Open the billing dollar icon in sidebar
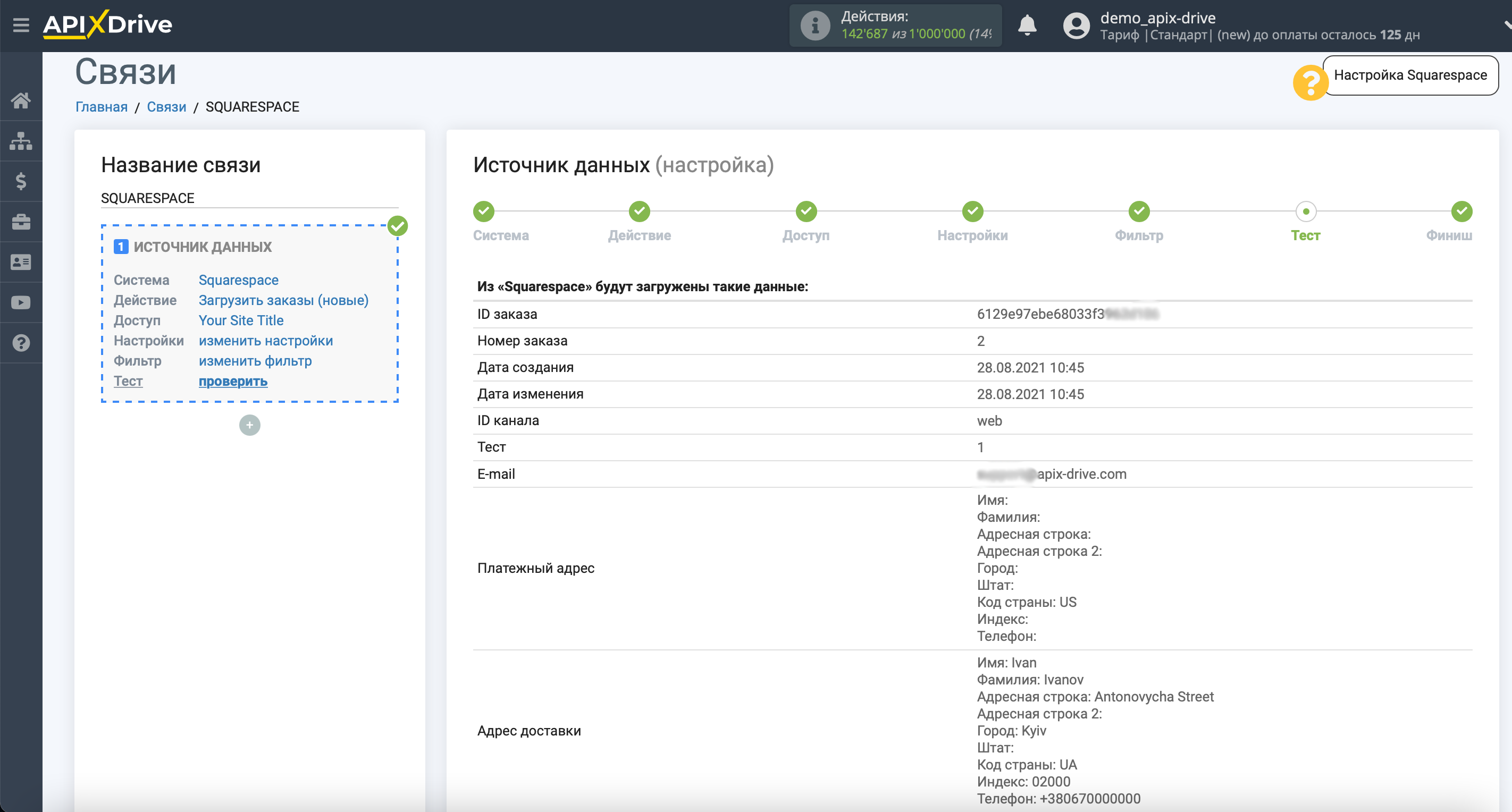1512x812 pixels. click(21, 181)
